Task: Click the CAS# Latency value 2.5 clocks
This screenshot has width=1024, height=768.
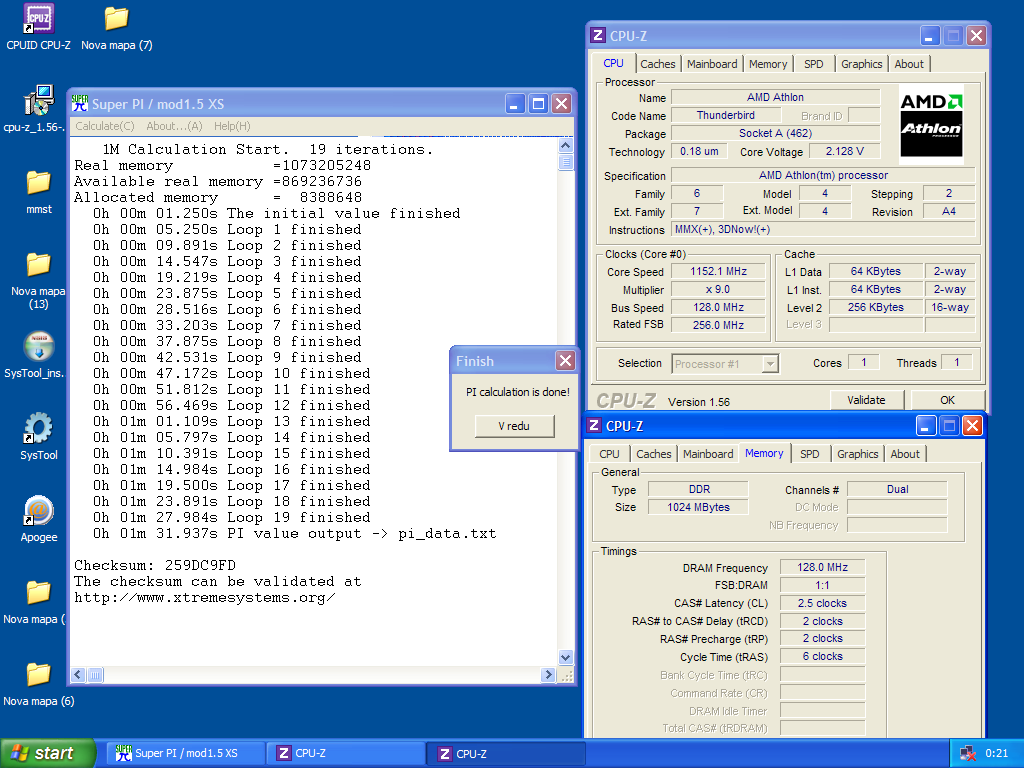Action: (822, 603)
